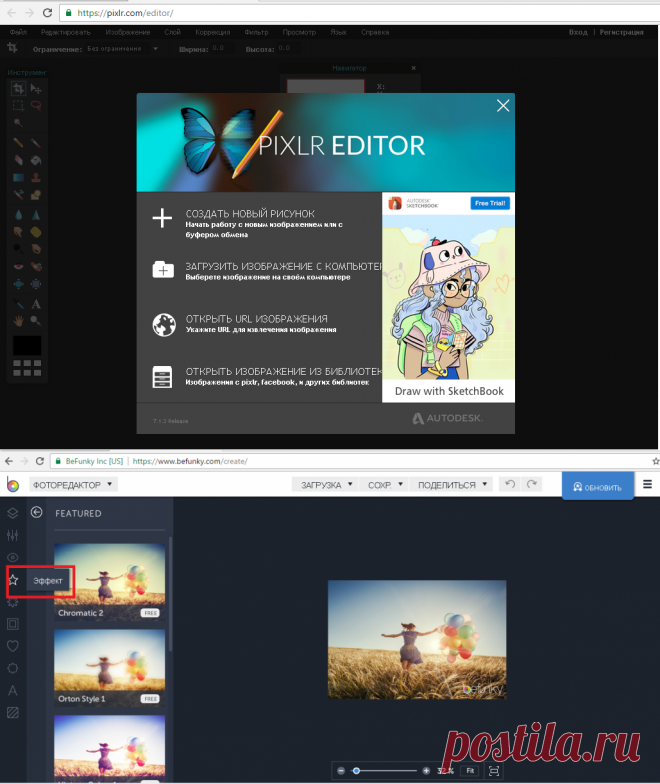Select the Smudge finger tool in Pixlr
Screen dimensions: 660x784
pos(18,232)
